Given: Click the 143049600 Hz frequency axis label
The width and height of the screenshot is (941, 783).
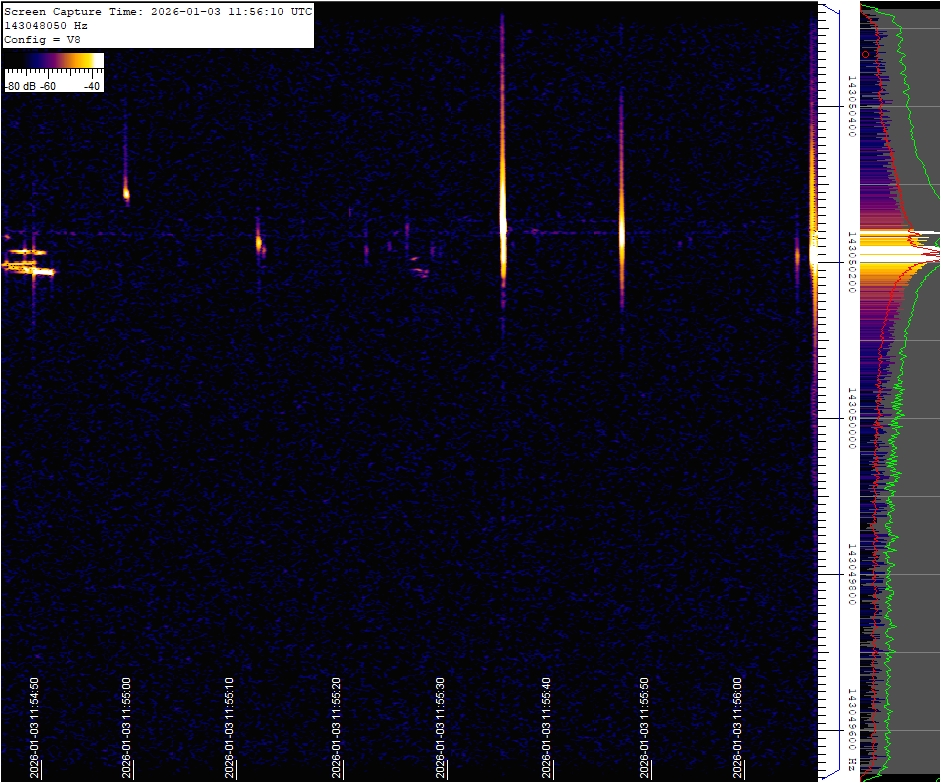Looking at the screenshot, I should [850, 730].
